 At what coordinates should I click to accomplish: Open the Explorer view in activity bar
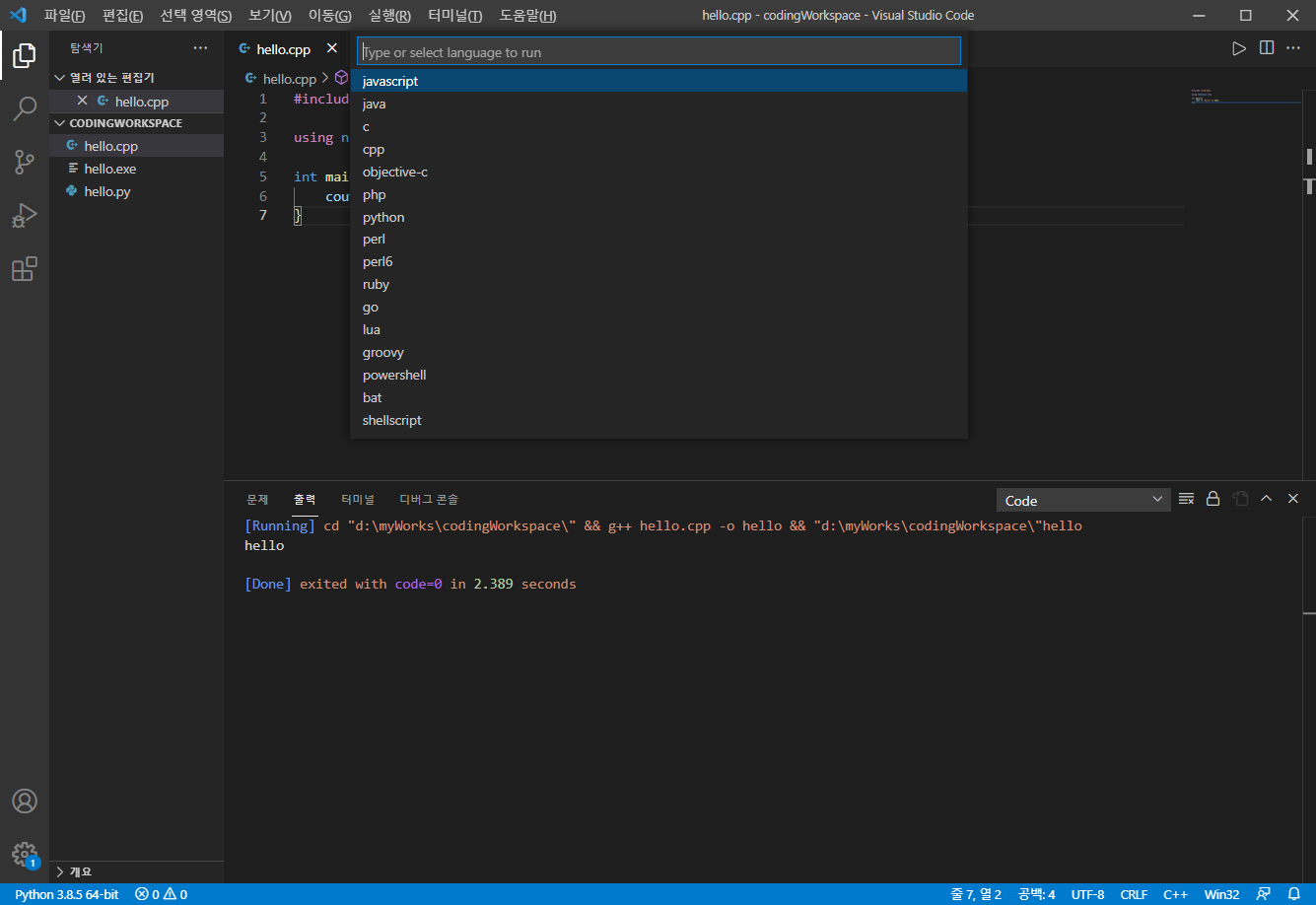click(25, 56)
